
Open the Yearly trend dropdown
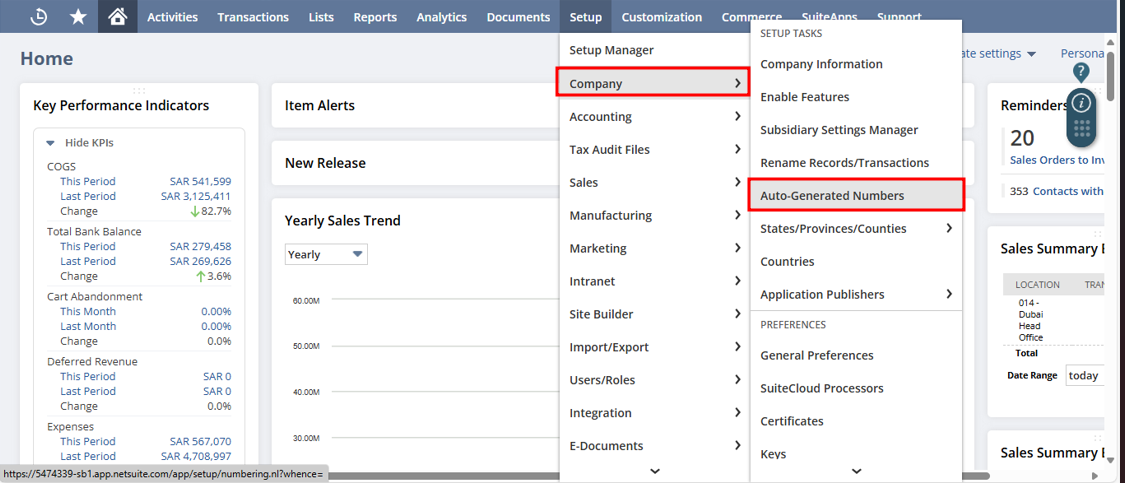pos(326,255)
